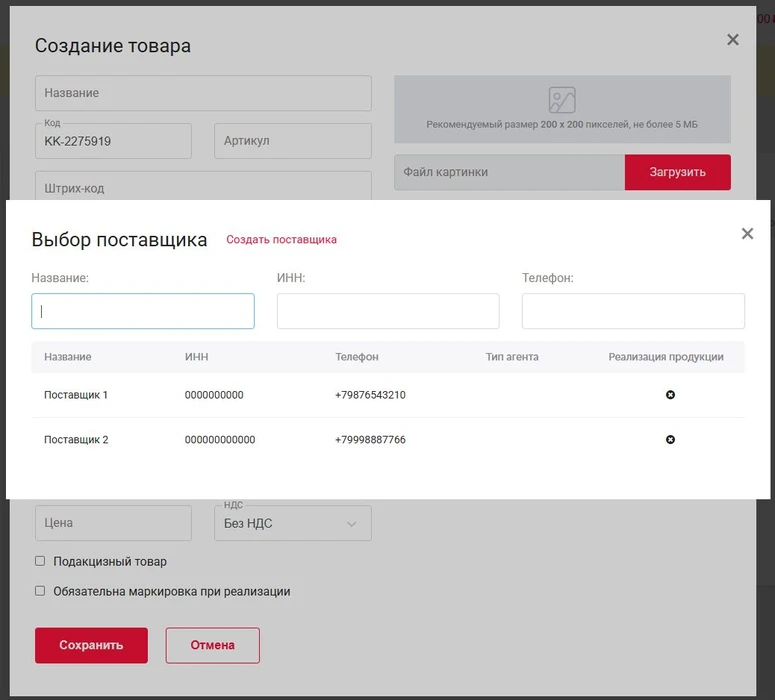Image resolution: width=775 pixels, height=700 pixels.
Task: Focus the supplier Название search field
Action: [x=143, y=311]
